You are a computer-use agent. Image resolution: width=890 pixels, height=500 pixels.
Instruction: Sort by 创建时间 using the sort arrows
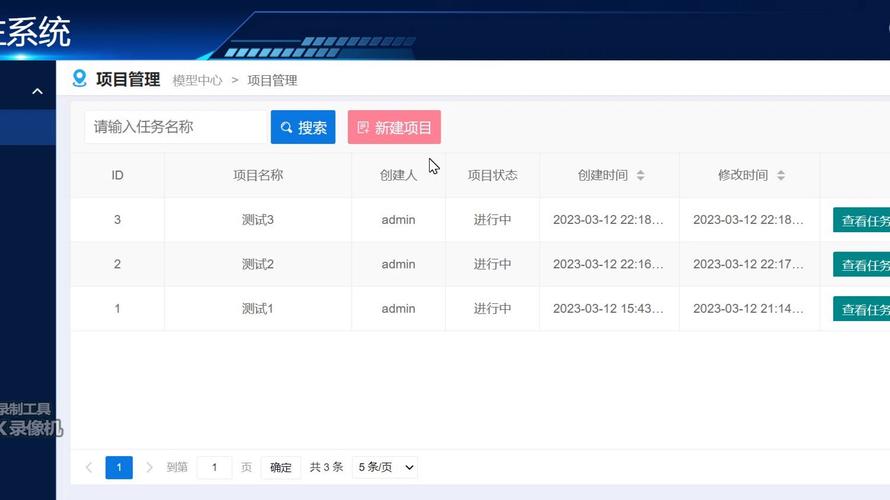click(x=640, y=175)
